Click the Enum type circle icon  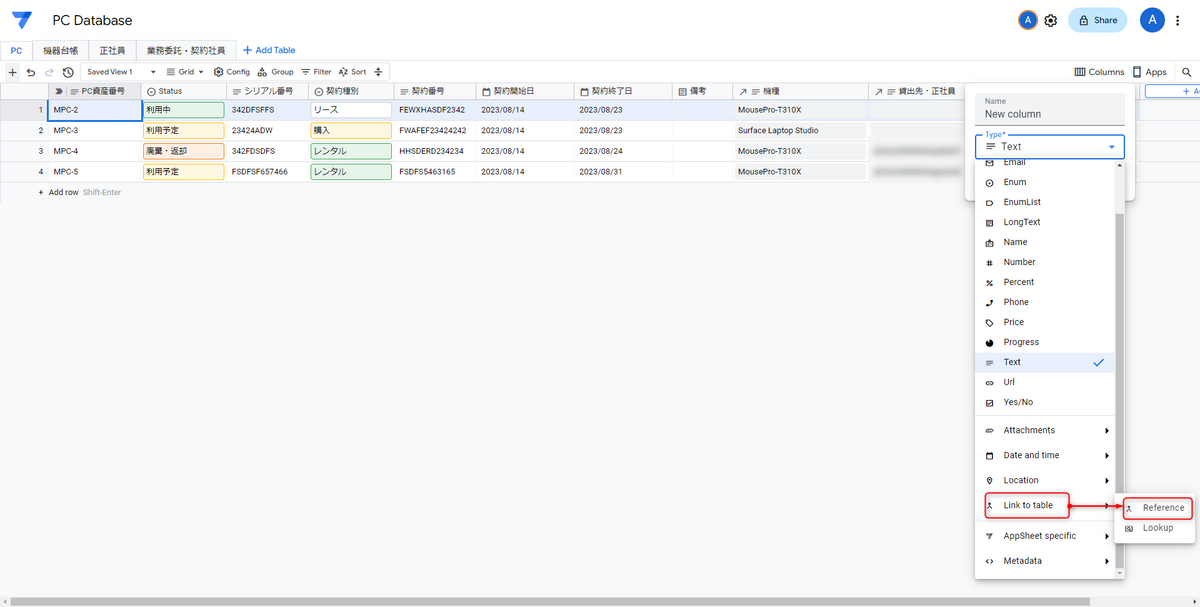(x=990, y=182)
